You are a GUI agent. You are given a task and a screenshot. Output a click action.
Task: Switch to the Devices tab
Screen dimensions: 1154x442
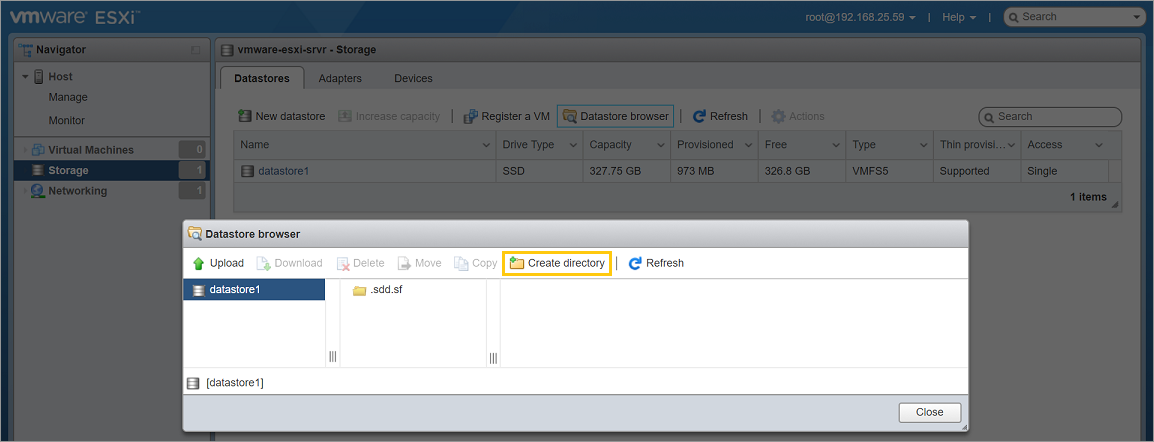[413, 78]
